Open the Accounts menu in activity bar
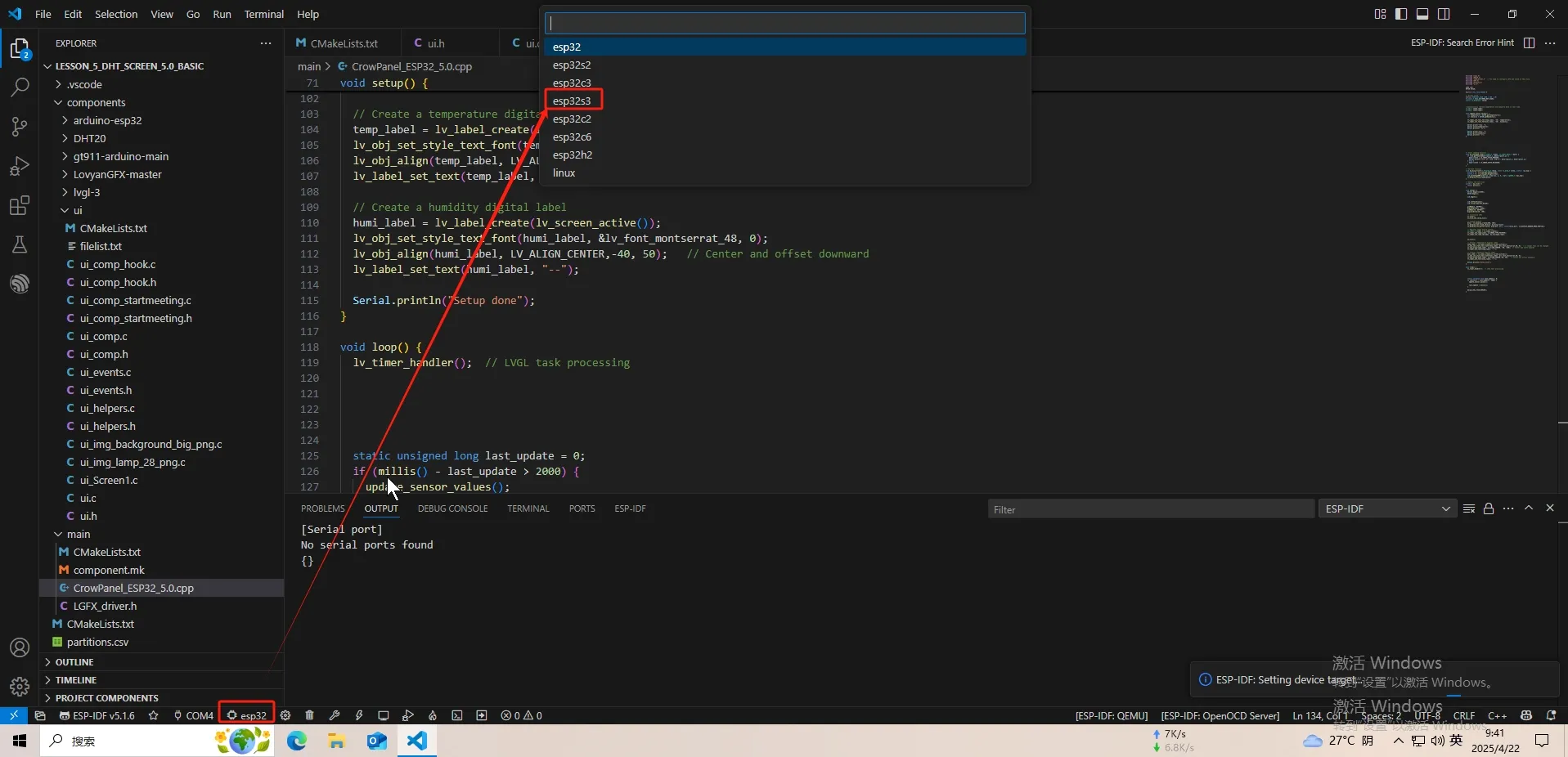 [20, 647]
